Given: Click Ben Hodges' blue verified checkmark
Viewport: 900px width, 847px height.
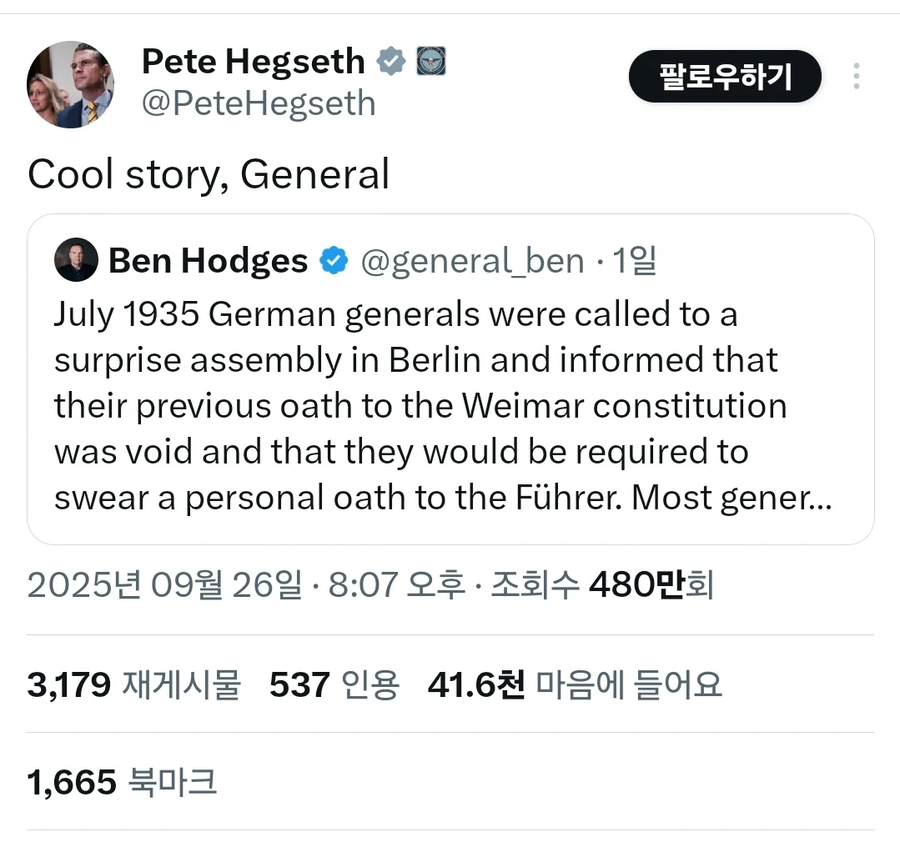Looking at the screenshot, I should click(x=333, y=261).
